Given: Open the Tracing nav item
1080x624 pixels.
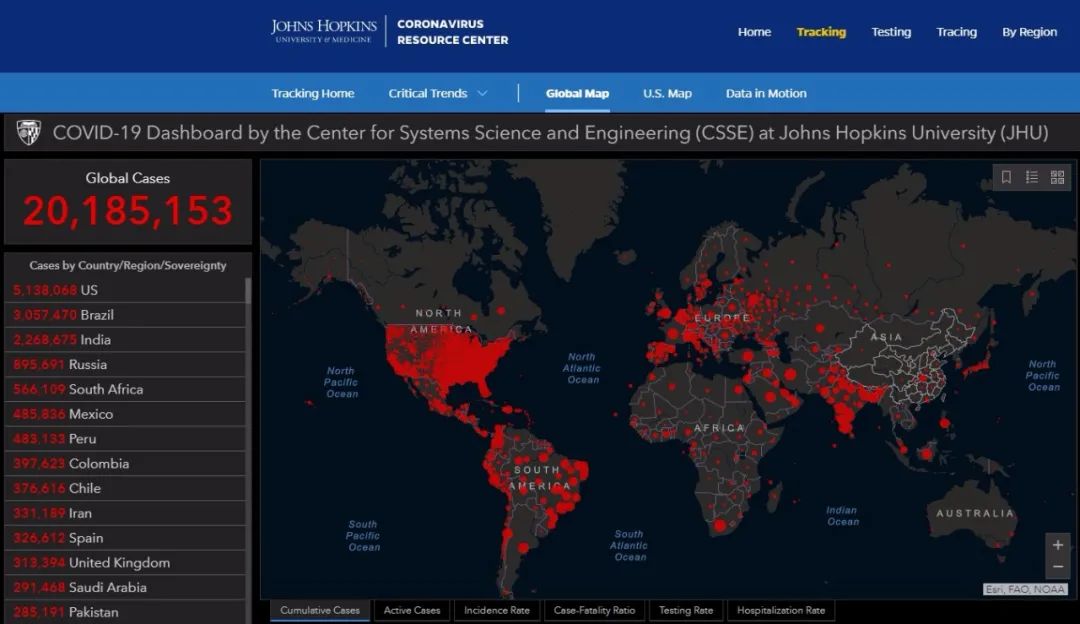Looking at the screenshot, I should click(957, 32).
